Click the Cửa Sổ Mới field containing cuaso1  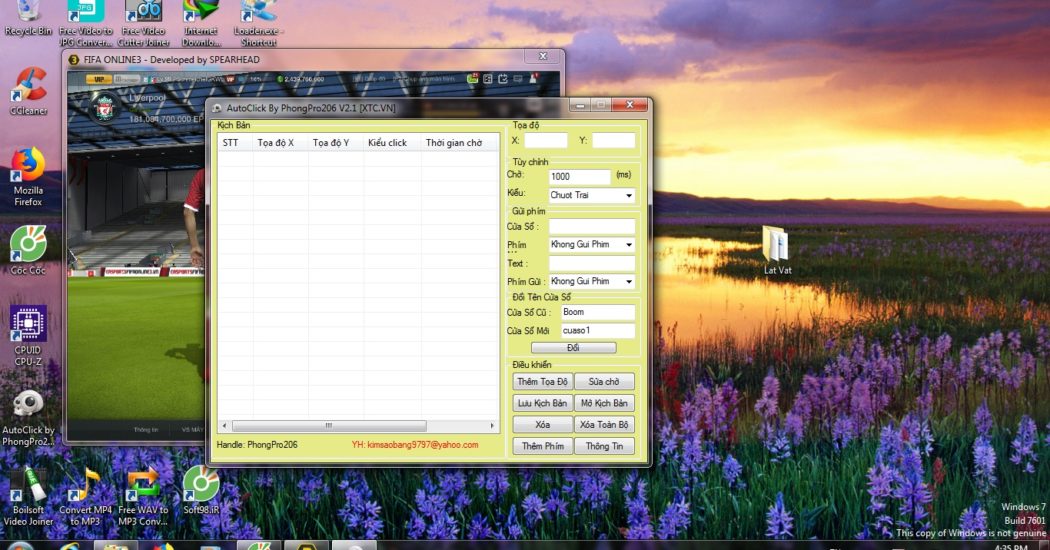pos(597,330)
